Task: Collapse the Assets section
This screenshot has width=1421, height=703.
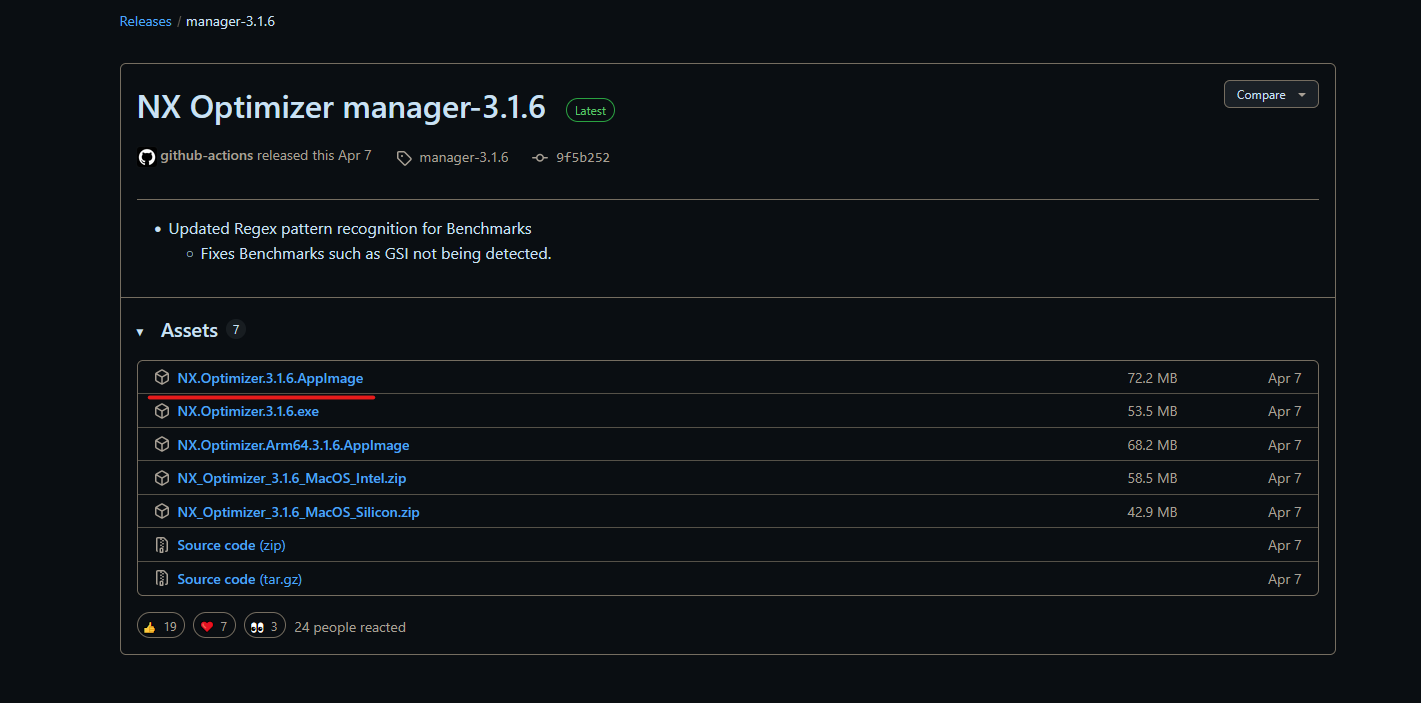Action: coord(141,331)
